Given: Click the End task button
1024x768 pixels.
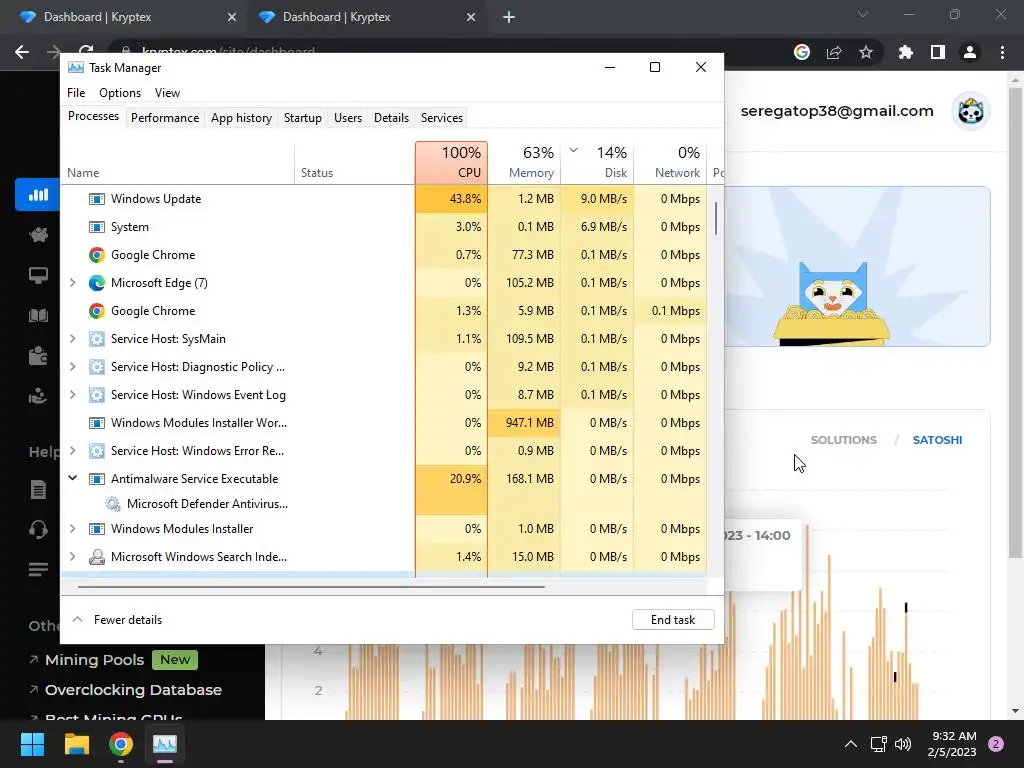Looking at the screenshot, I should click(673, 620).
